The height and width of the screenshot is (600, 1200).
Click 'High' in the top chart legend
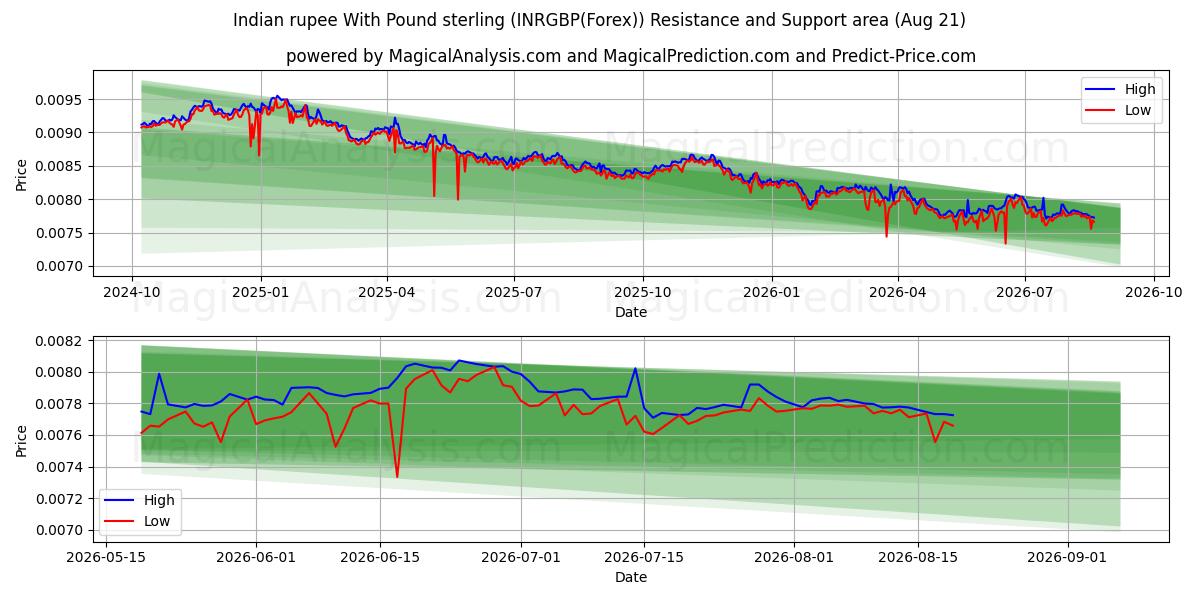point(1140,89)
